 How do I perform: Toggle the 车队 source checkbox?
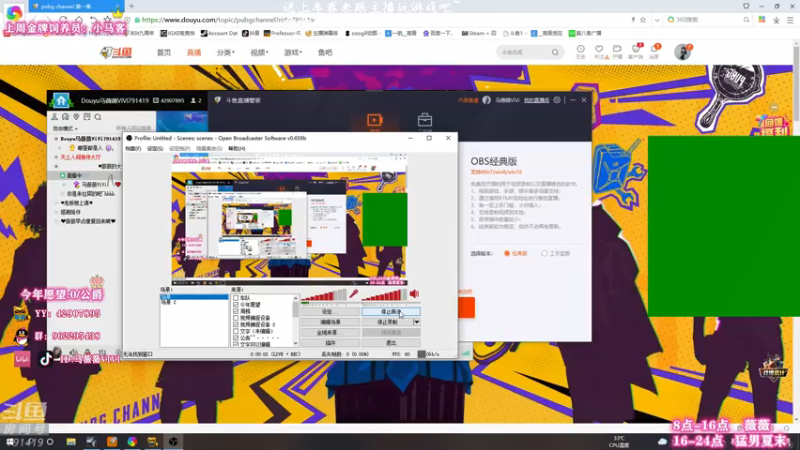236,298
